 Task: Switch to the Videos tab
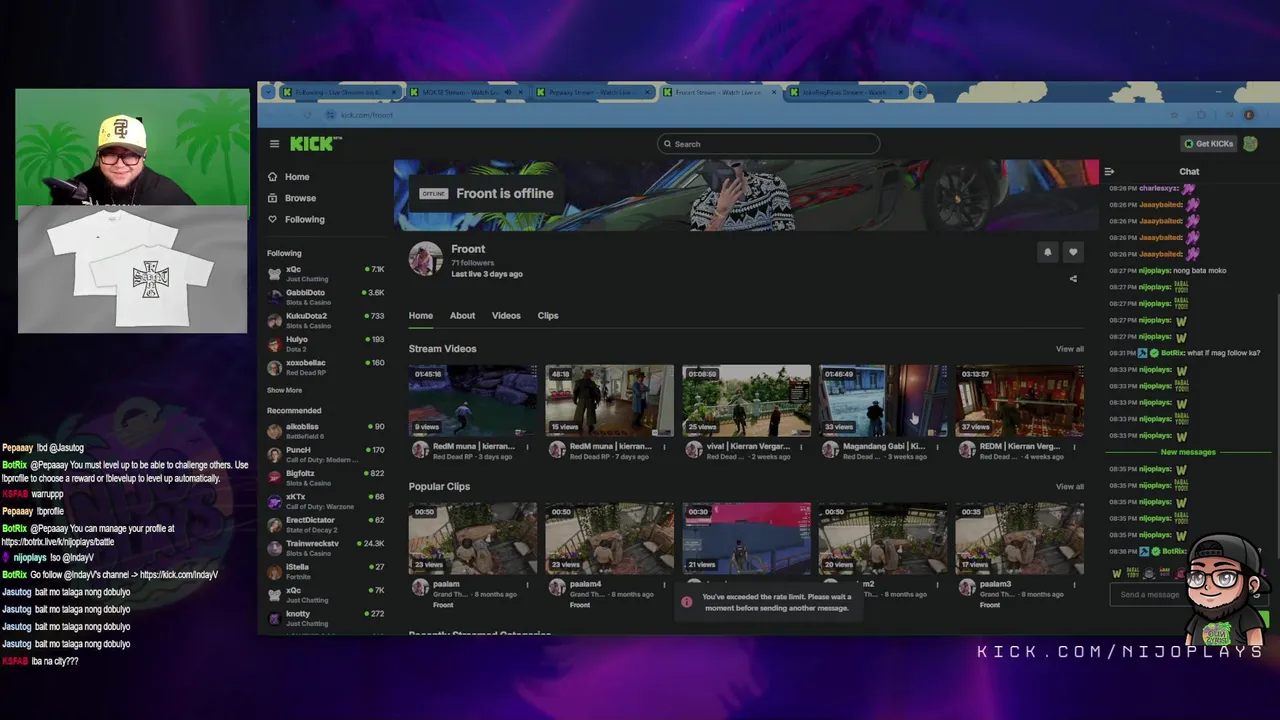coord(506,316)
